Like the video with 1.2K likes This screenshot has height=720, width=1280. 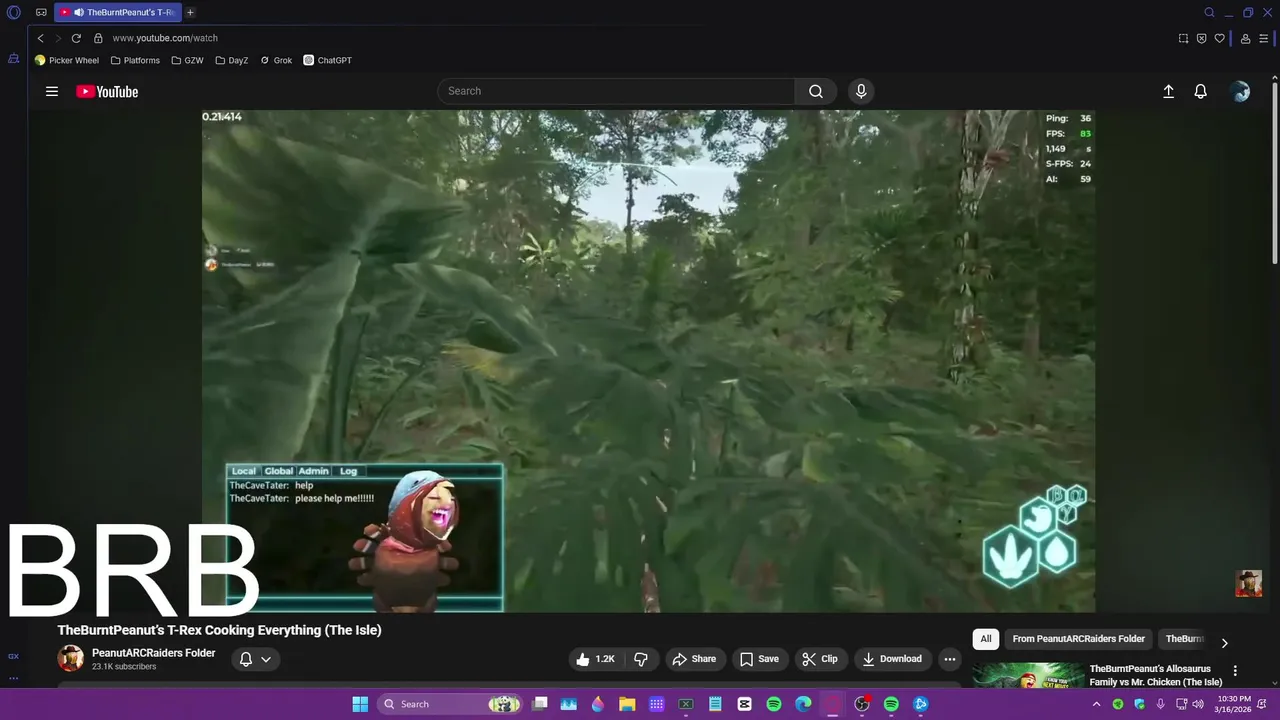(x=596, y=659)
